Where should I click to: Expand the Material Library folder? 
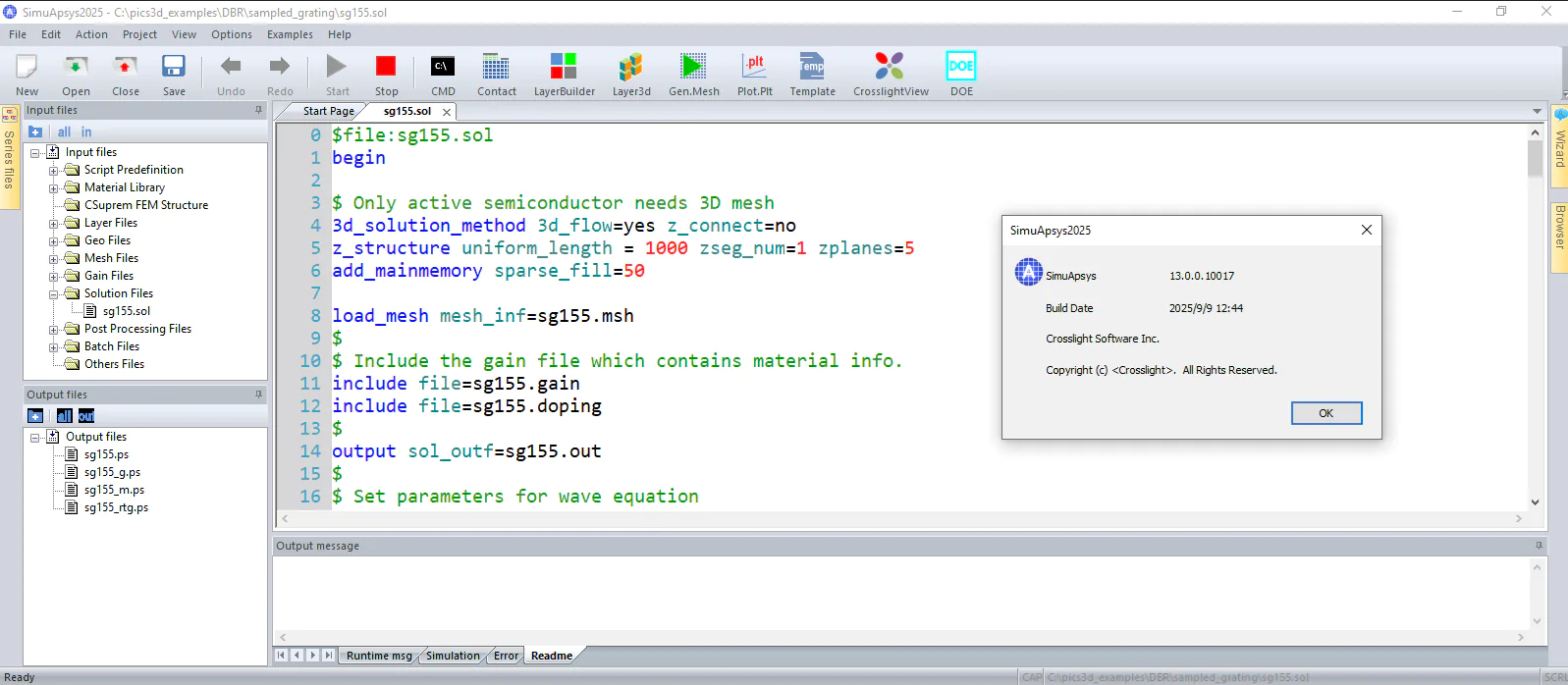click(54, 188)
